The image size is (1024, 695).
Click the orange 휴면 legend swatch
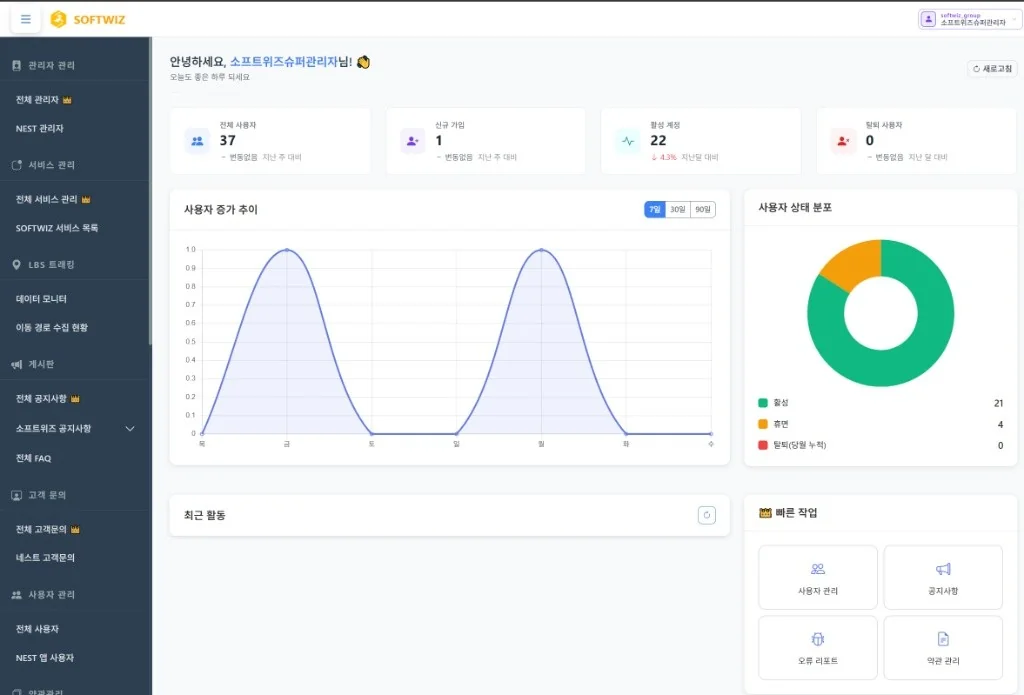(762, 424)
